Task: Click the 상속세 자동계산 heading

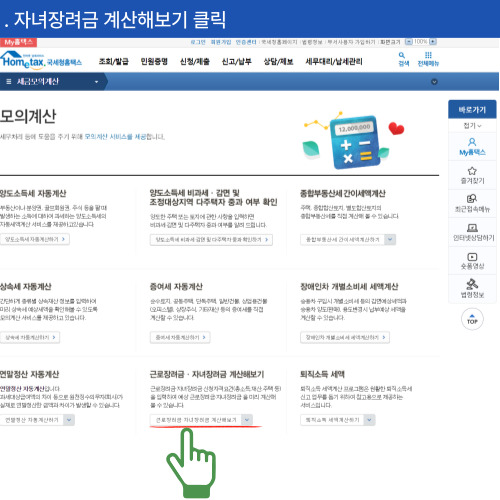Action: pyautogui.click(x=26, y=287)
